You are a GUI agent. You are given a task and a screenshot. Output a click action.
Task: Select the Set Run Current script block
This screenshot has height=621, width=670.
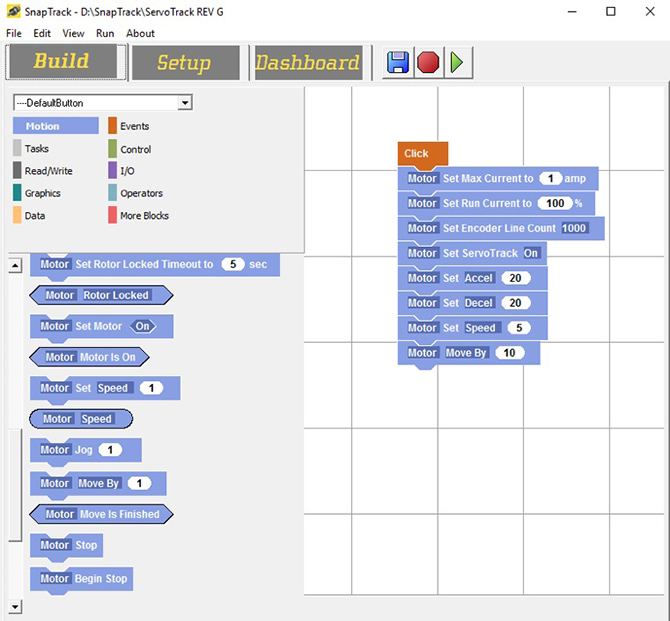click(x=496, y=203)
